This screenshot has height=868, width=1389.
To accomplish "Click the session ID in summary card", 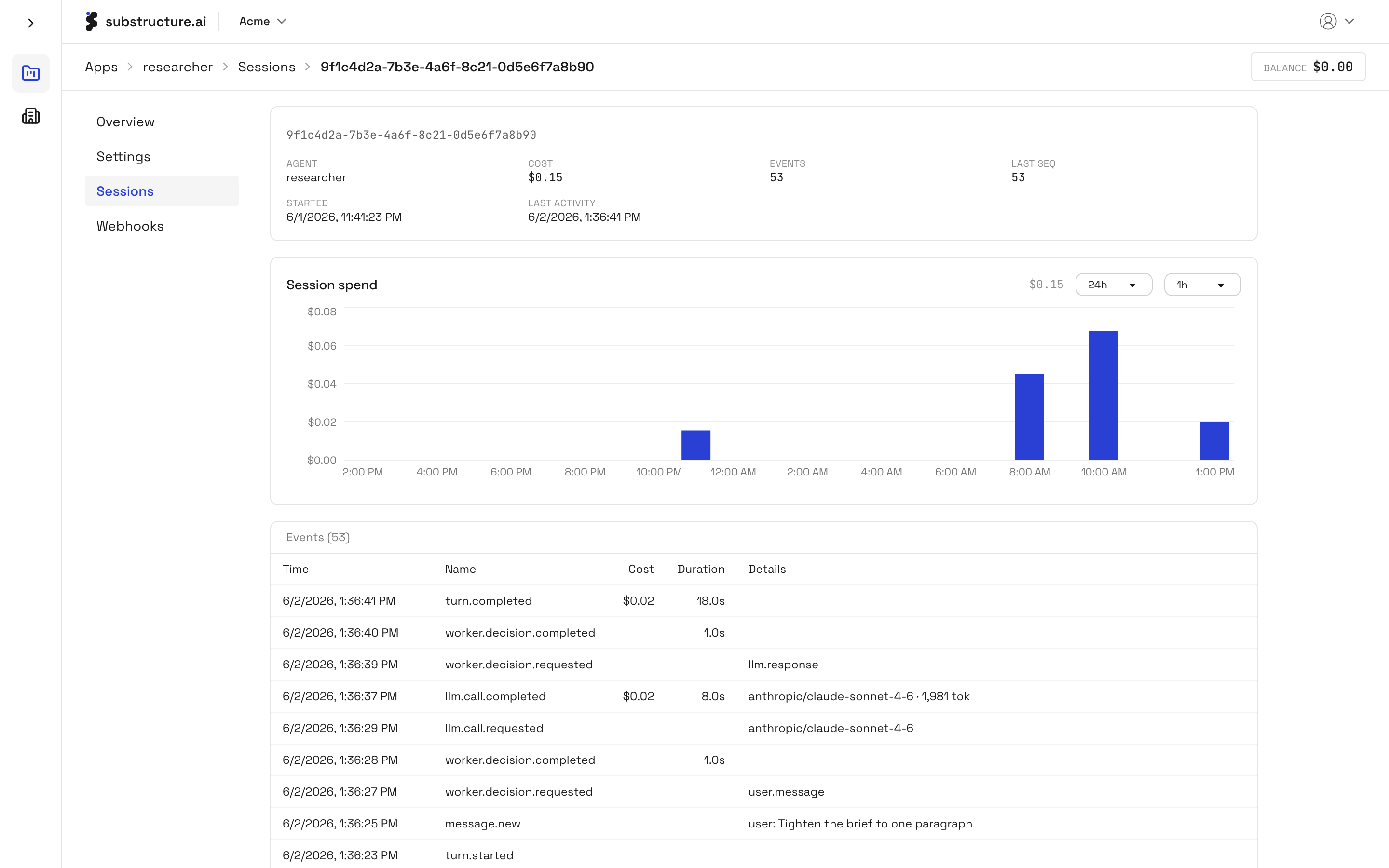I will pos(411,135).
